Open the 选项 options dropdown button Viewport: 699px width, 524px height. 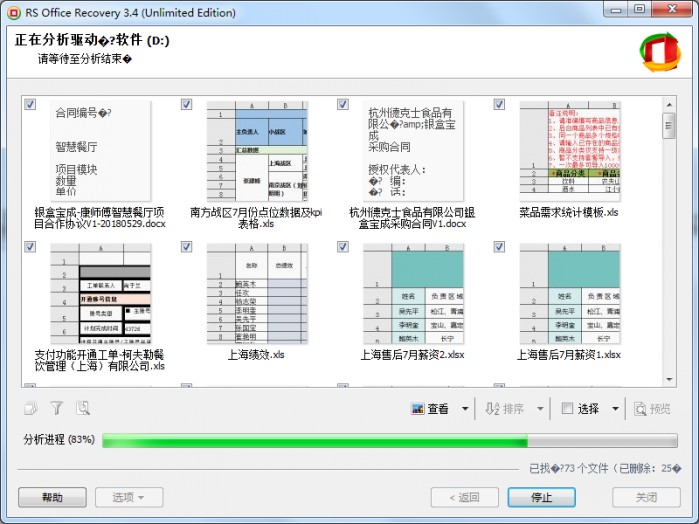[x=129, y=497]
